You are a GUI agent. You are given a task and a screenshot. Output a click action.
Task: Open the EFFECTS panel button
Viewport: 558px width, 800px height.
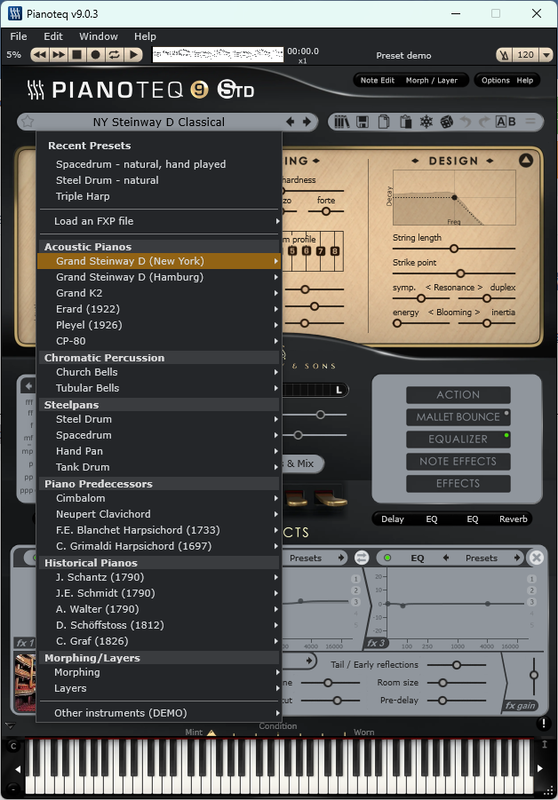click(x=458, y=483)
